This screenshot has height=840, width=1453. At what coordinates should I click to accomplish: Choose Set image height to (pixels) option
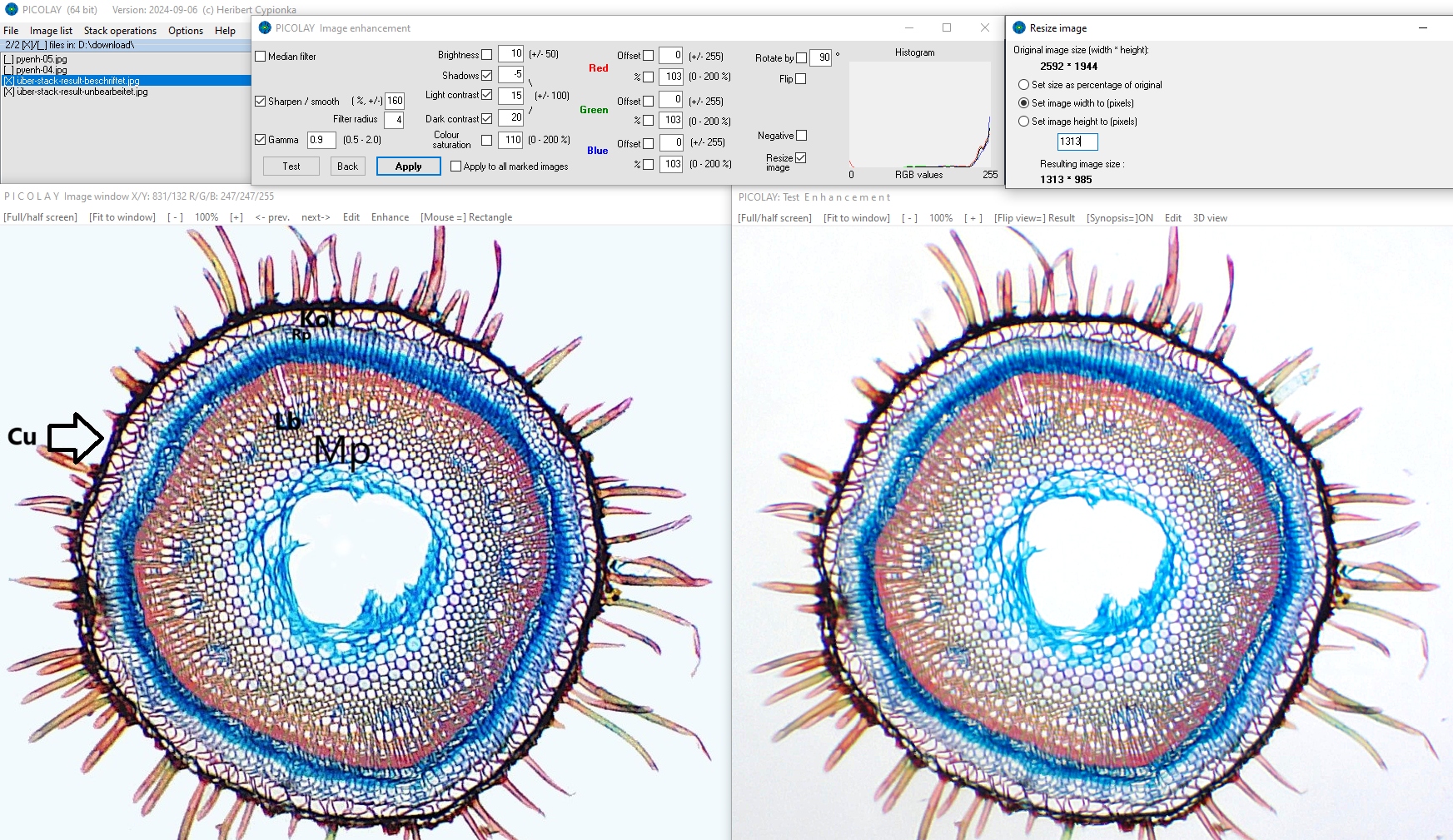pyautogui.click(x=1023, y=122)
